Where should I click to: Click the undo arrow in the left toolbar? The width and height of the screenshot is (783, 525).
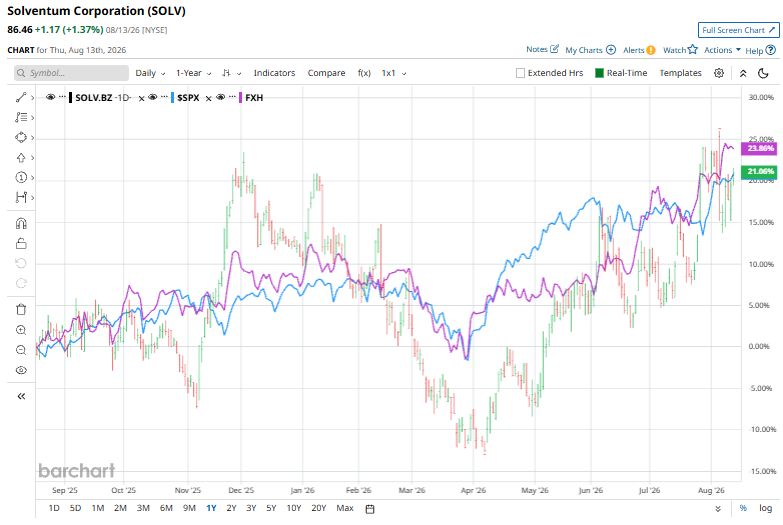[x=21, y=263]
